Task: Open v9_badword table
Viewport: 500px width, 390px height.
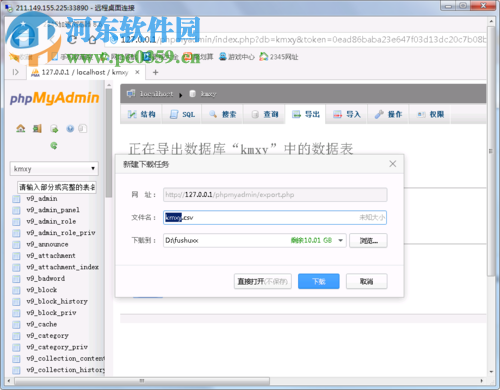Action: tap(46, 278)
